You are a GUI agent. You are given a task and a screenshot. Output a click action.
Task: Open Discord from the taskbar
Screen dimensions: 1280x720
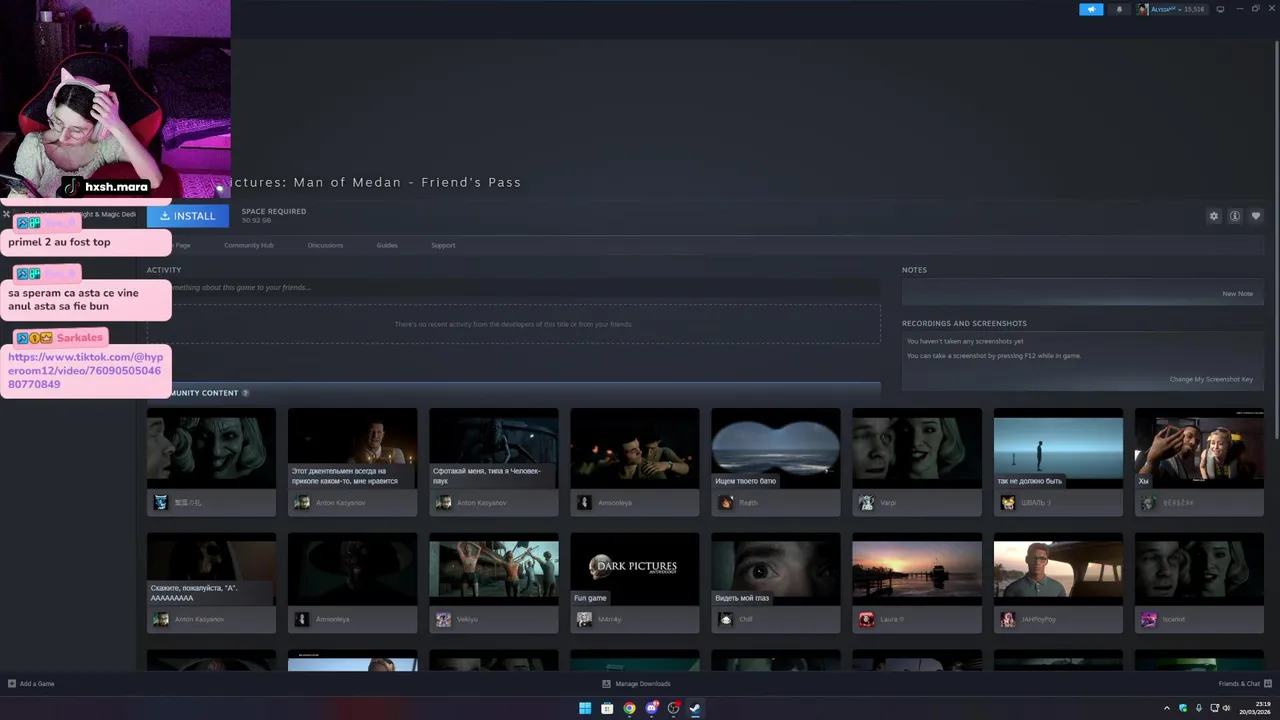pos(651,708)
